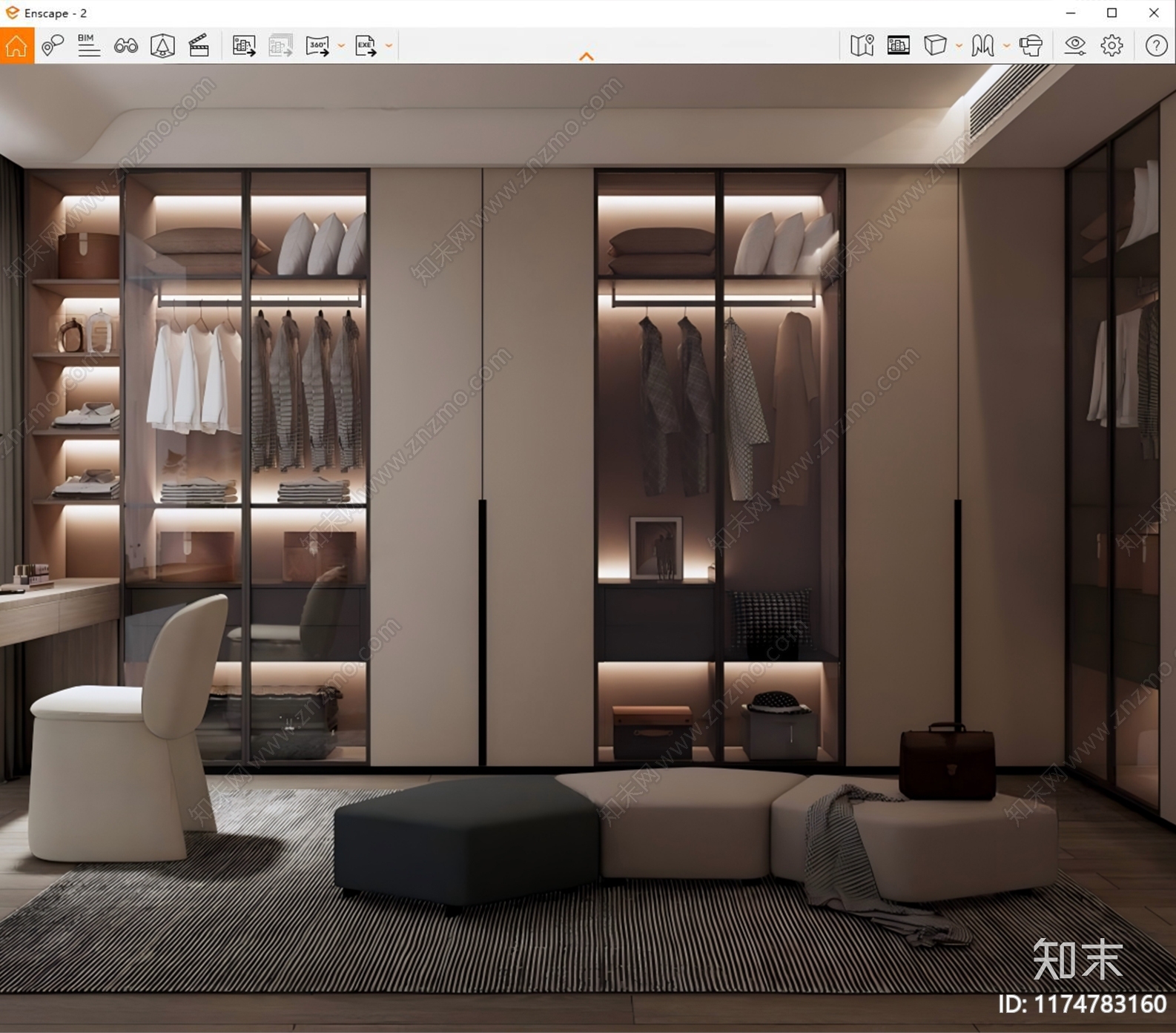Close the Enscape window
This screenshot has width=1176, height=1033.
point(1154,13)
